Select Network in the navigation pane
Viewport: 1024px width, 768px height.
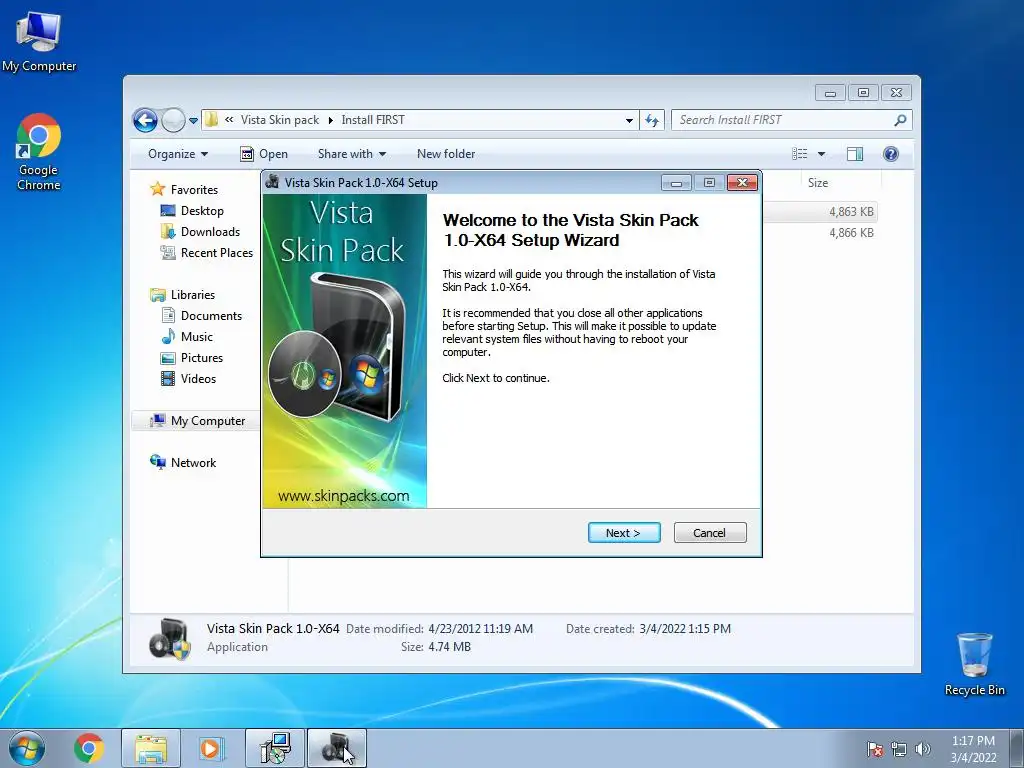tap(182, 463)
